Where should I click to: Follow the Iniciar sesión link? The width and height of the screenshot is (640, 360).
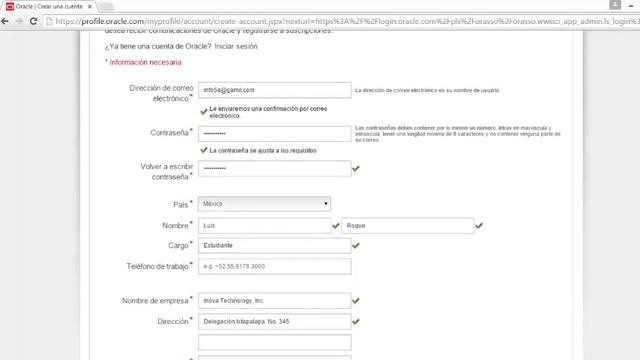[x=236, y=46]
